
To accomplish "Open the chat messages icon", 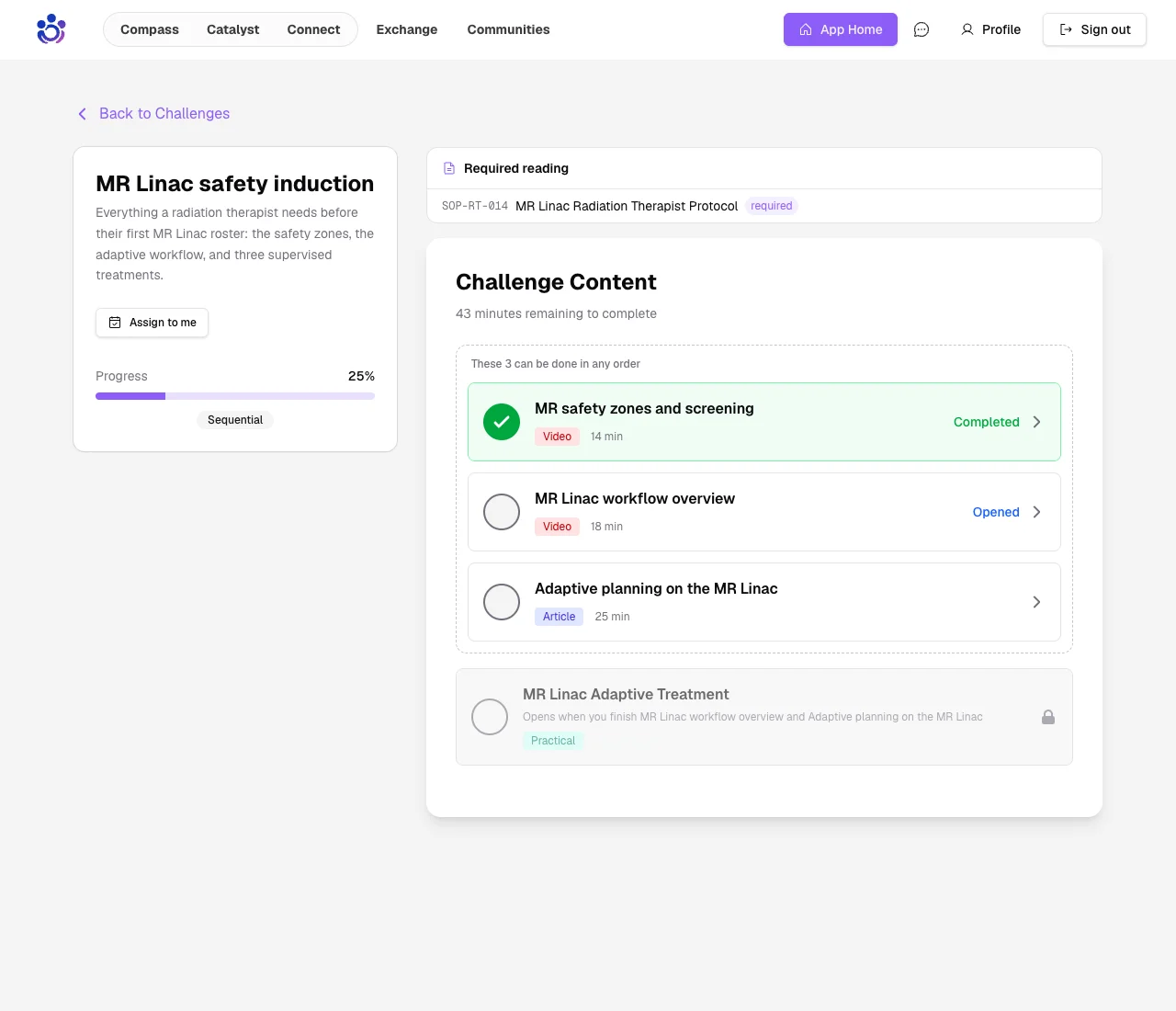I will point(922,29).
